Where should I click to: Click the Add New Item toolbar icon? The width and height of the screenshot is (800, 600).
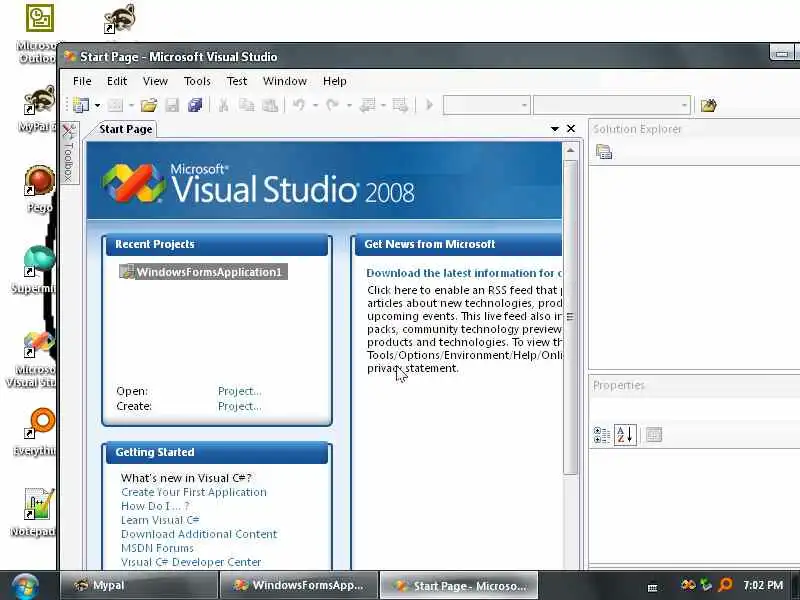pyautogui.click(x=115, y=105)
